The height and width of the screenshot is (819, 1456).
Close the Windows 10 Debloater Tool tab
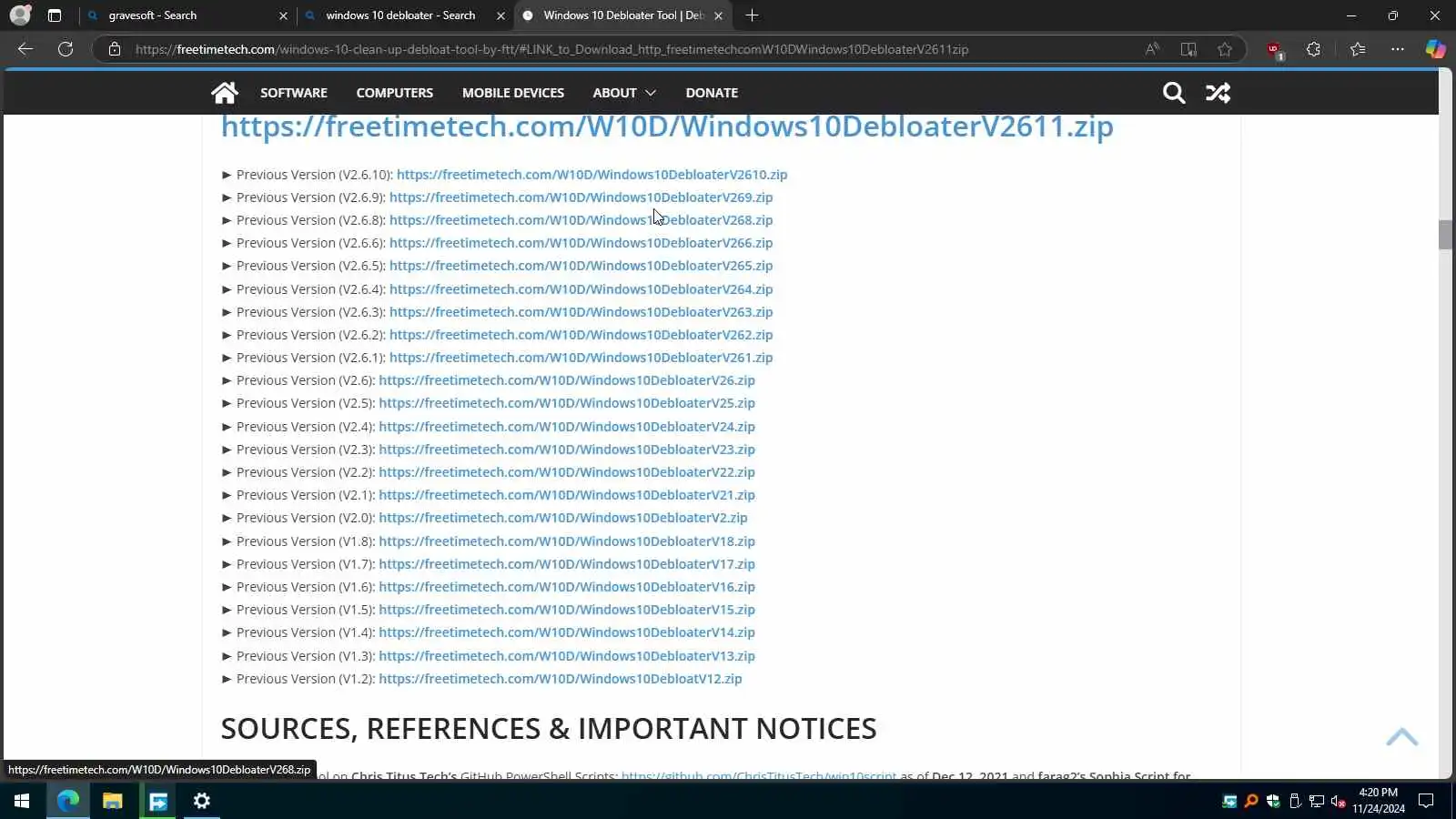pyautogui.click(x=719, y=15)
